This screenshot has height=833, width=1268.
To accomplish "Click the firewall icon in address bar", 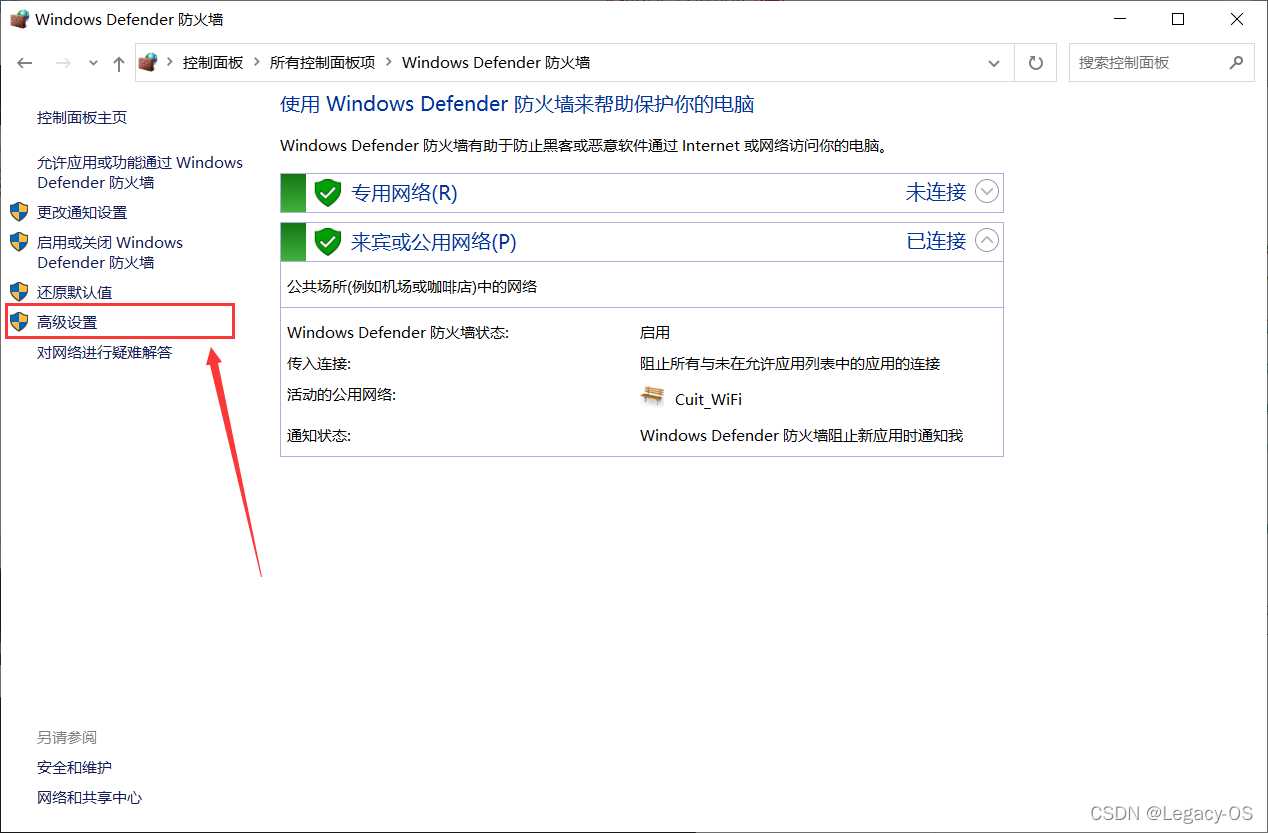I will pyautogui.click(x=148, y=62).
